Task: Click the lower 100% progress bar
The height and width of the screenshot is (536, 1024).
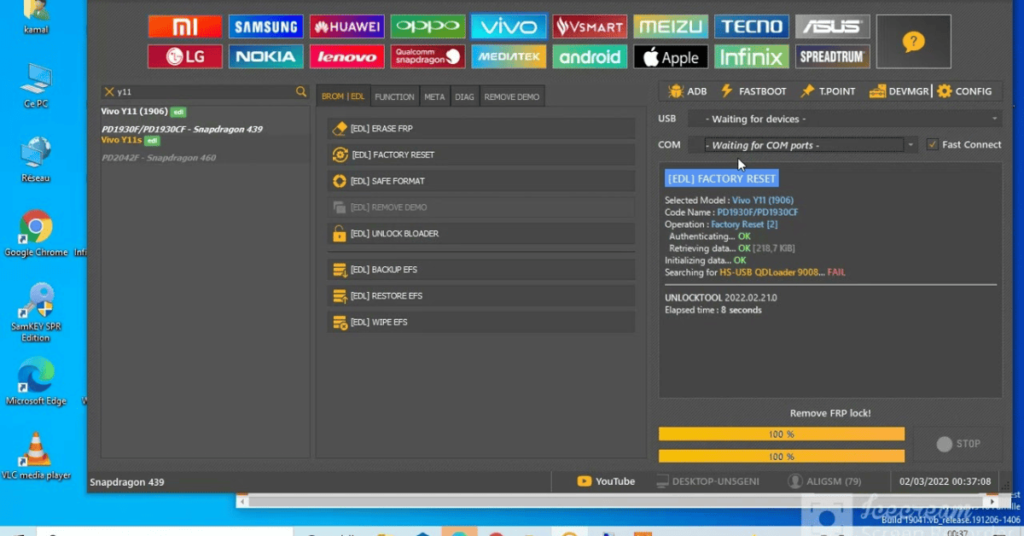Action: coord(782,456)
